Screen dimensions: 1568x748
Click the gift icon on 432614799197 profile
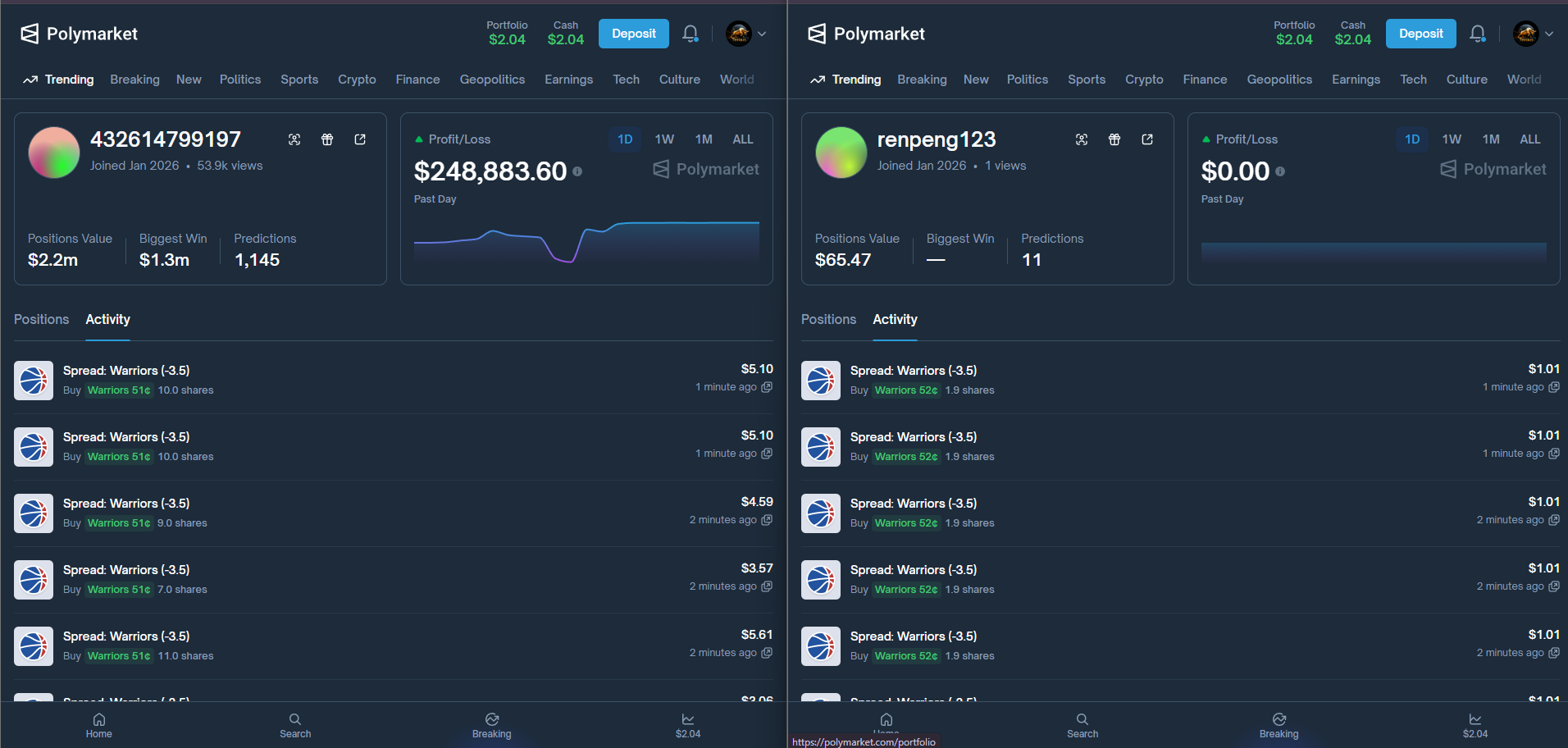coord(327,139)
